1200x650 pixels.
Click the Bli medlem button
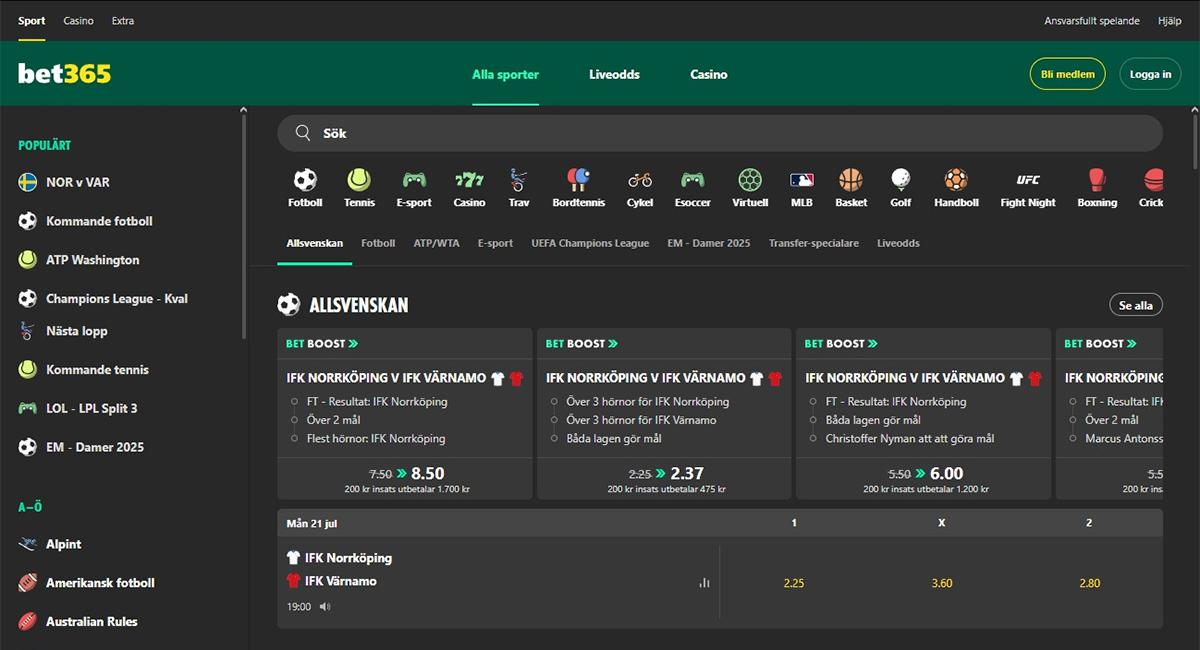tap(1068, 74)
